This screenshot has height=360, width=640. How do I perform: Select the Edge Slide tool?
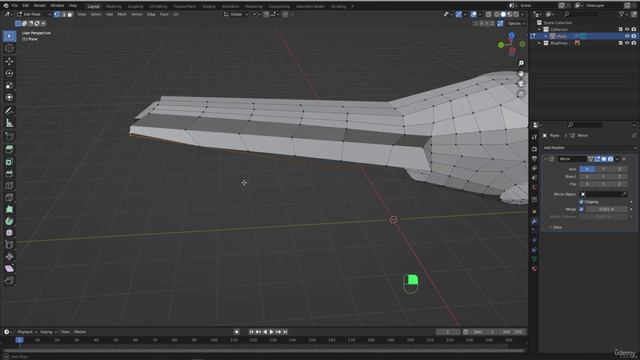coord(9,245)
